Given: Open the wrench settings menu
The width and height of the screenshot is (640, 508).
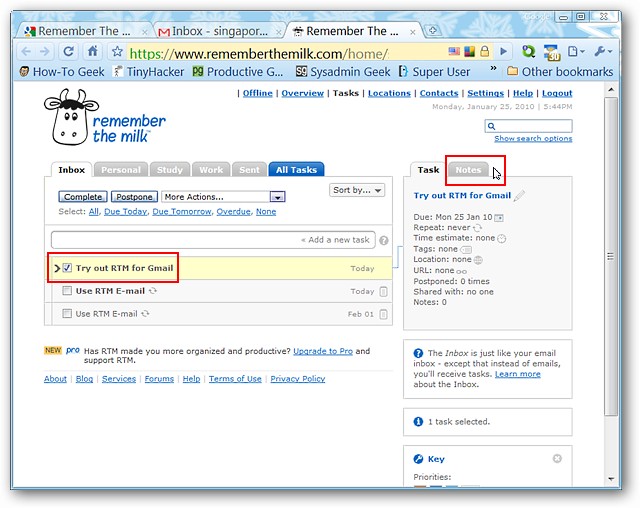Looking at the screenshot, I should [x=603, y=51].
